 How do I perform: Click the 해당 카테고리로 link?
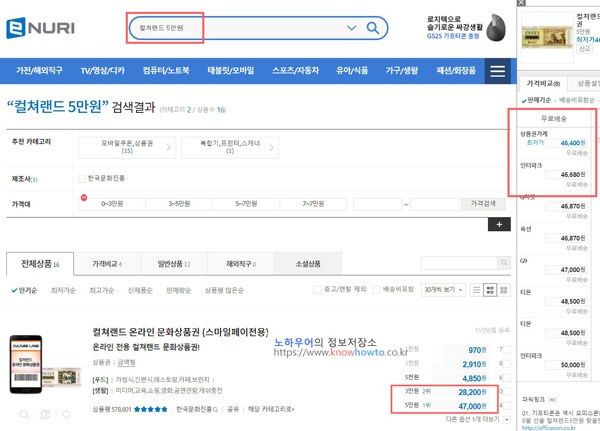[x=271, y=409]
